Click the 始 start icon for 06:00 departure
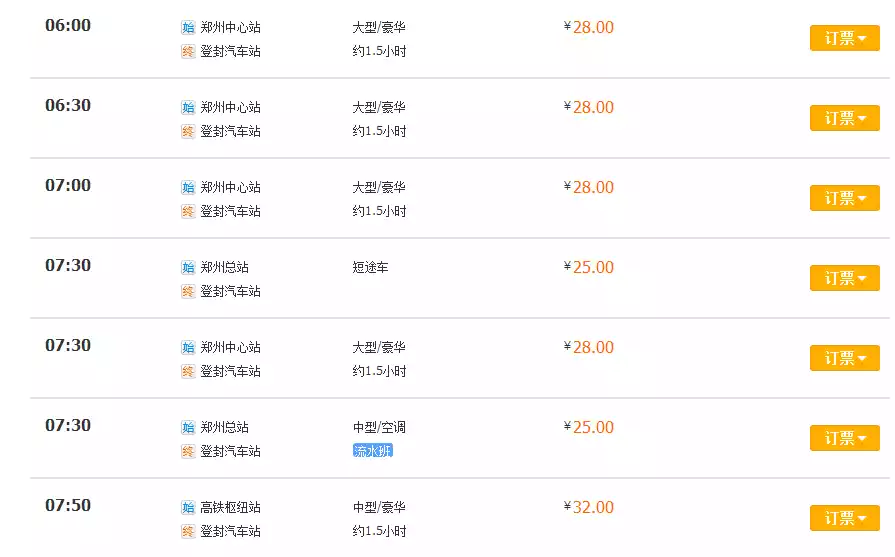This screenshot has width=895, height=557. tap(188, 27)
